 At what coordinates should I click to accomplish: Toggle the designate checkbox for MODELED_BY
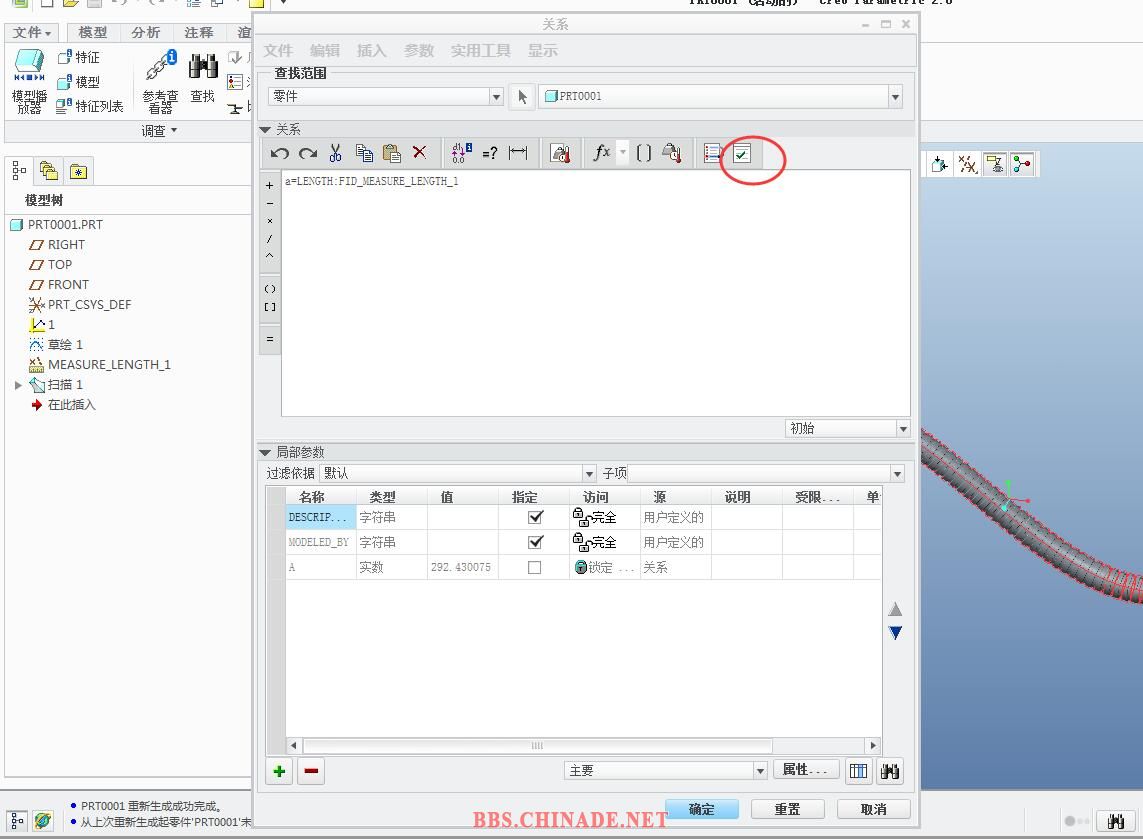[x=535, y=542]
